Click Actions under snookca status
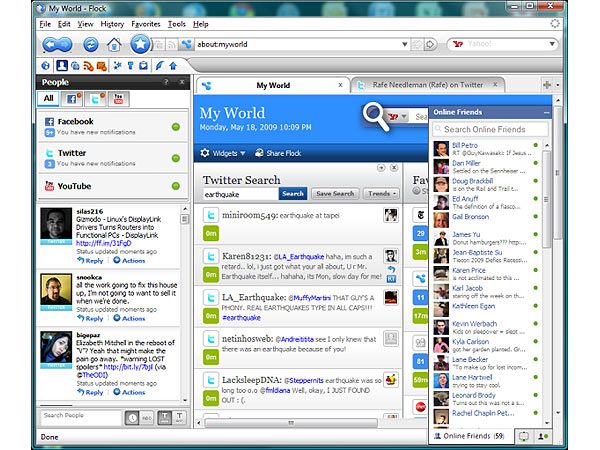 click(x=129, y=318)
